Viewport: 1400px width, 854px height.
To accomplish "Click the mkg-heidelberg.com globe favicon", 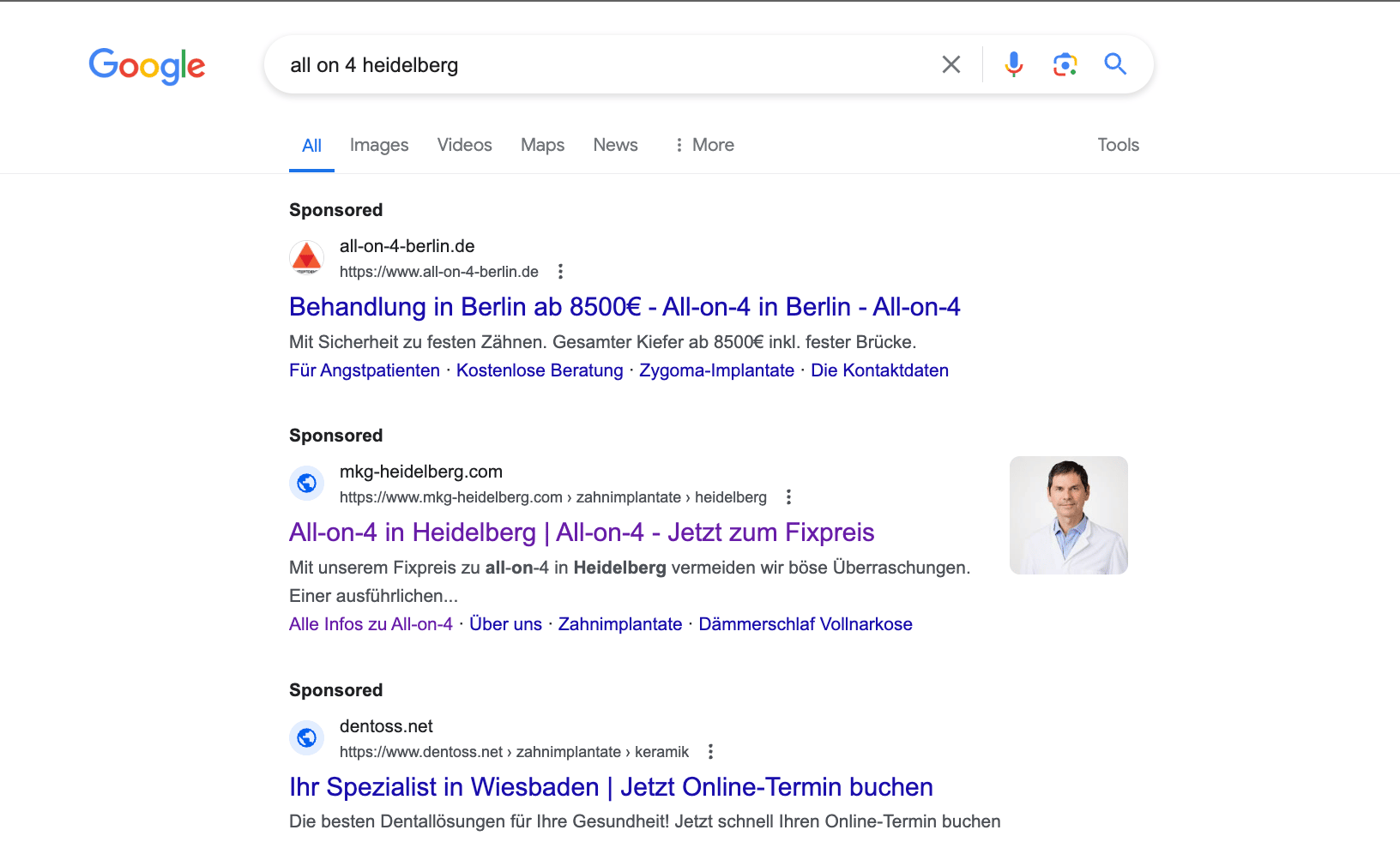I will click(x=306, y=484).
